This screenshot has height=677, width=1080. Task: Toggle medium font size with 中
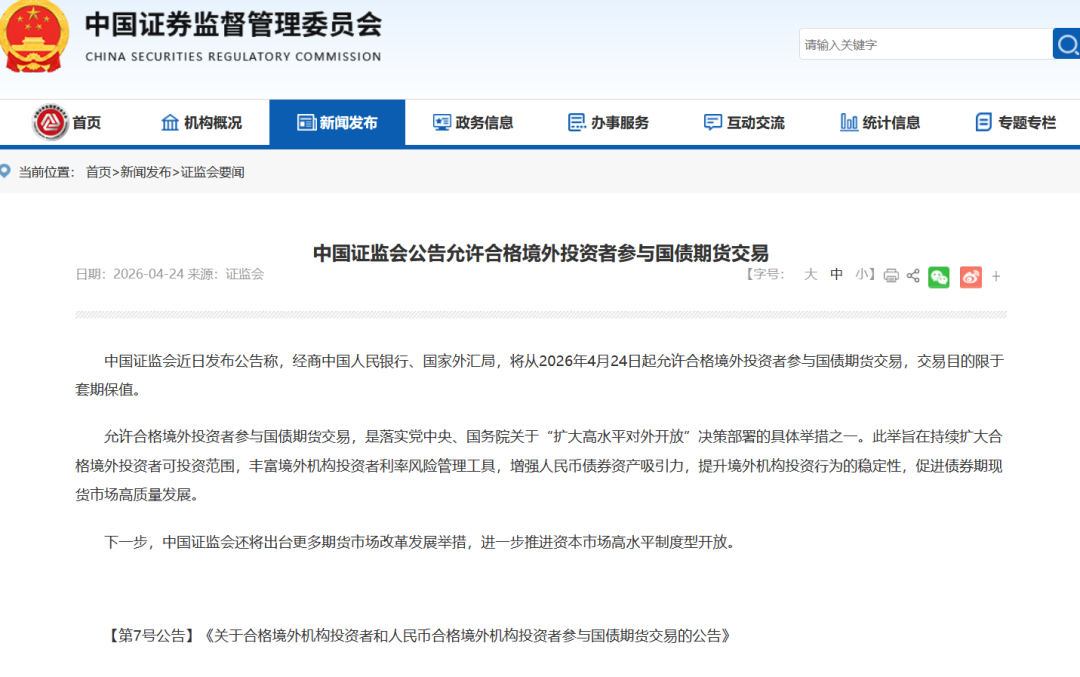coord(836,274)
